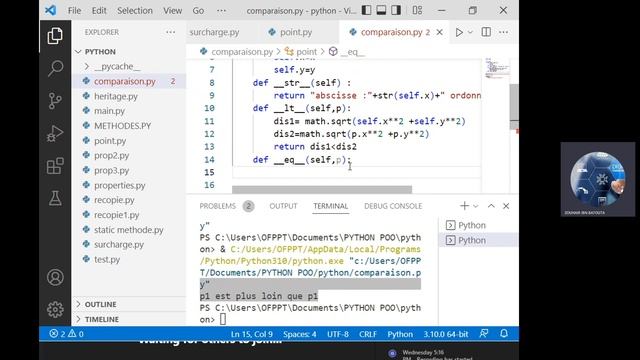
Task: Open the Selection menu
Action: pos(135,11)
